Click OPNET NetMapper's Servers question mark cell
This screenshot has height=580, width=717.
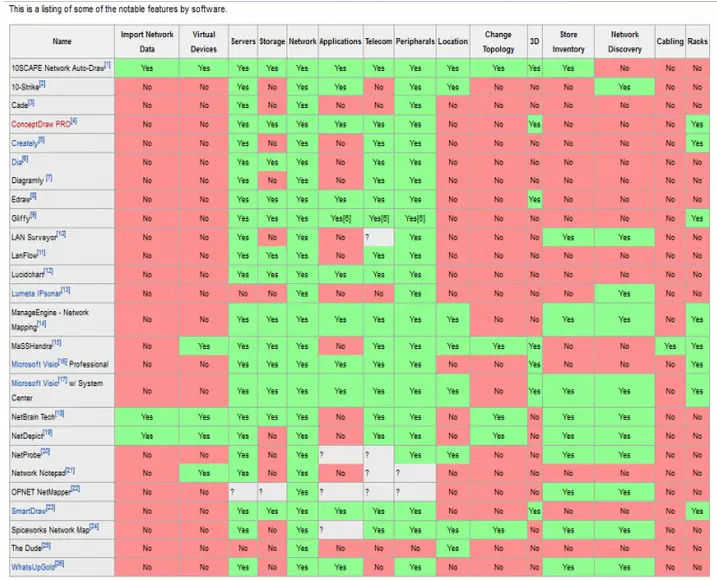click(x=243, y=492)
